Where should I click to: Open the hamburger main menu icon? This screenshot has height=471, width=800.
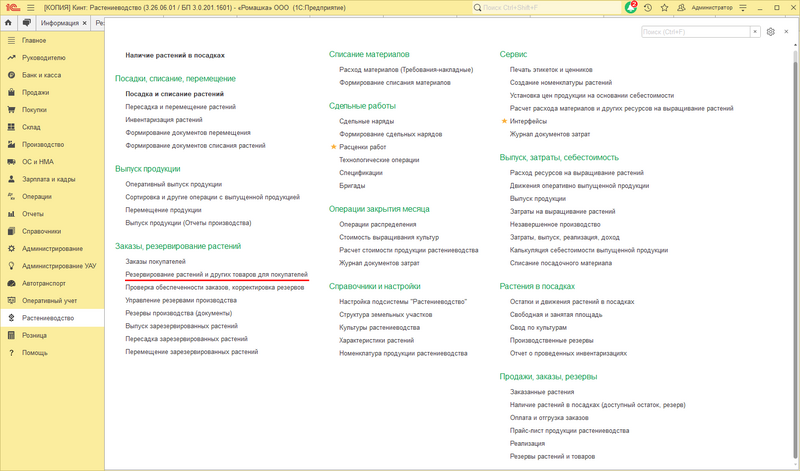31,8
